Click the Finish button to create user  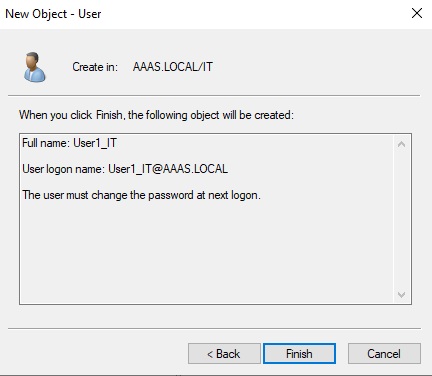pos(299,353)
